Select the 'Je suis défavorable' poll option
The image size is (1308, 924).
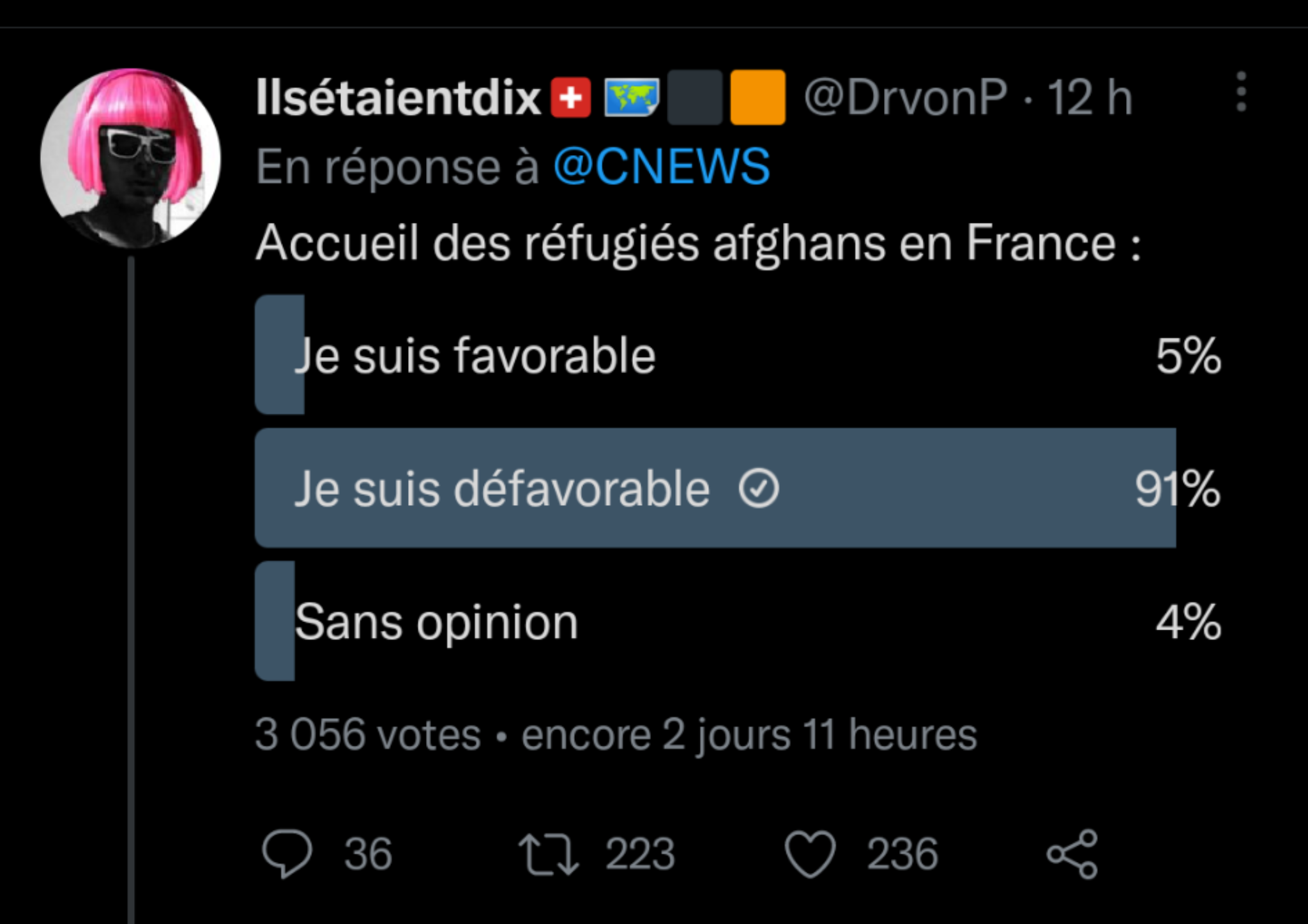pos(738,488)
